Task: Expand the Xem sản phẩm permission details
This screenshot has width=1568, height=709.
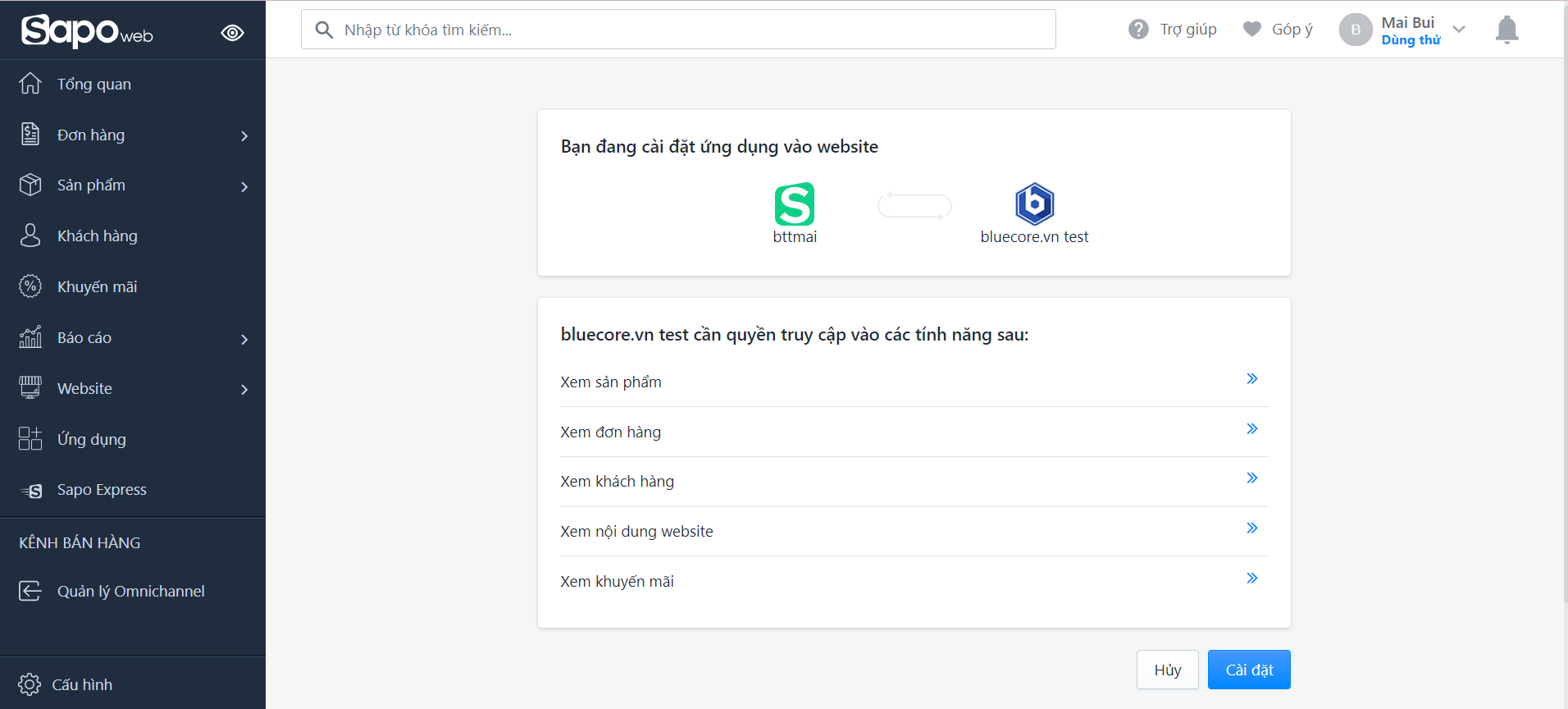Action: click(1251, 379)
